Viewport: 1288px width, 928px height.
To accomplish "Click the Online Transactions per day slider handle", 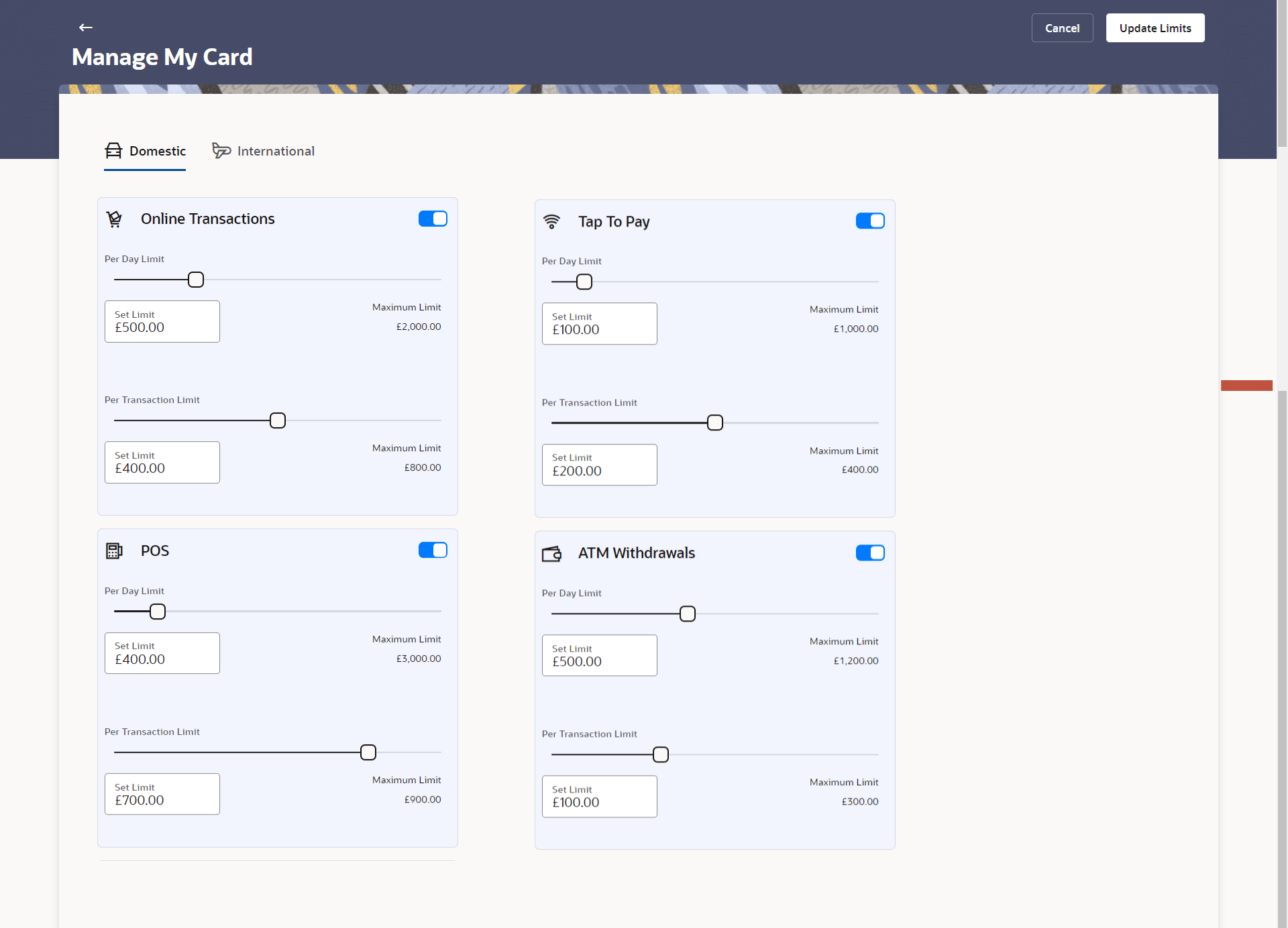I will point(196,280).
